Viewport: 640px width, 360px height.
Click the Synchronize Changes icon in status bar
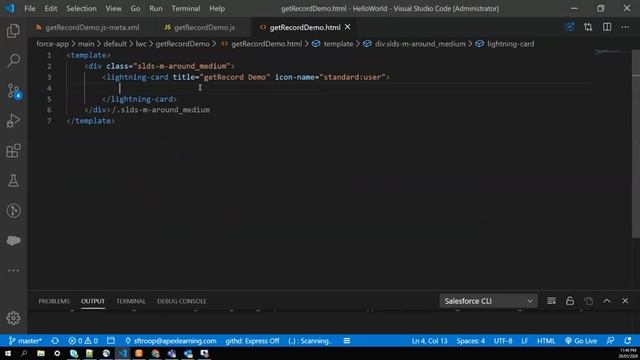(x=55, y=341)
